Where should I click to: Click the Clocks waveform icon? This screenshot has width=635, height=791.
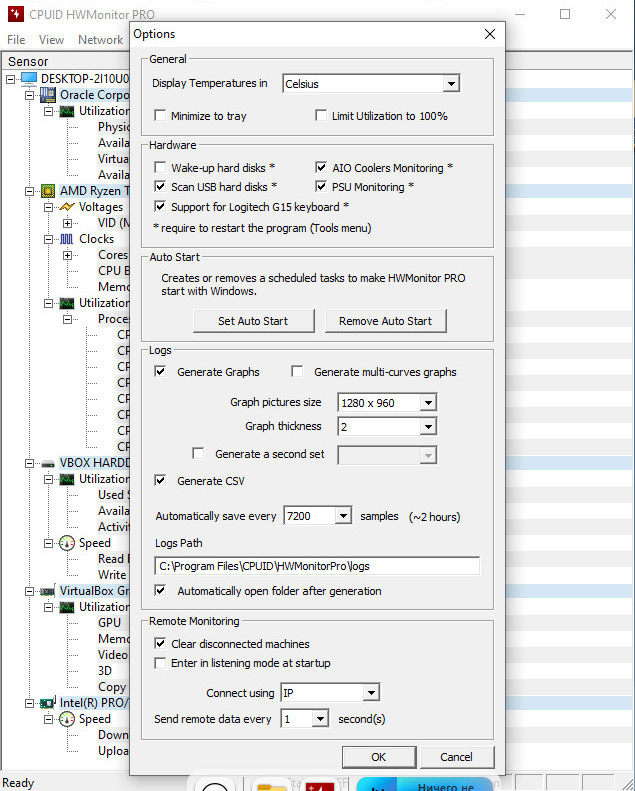67,239
